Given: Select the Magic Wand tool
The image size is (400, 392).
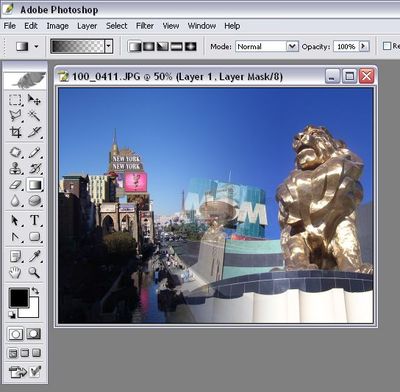Looking at the screenshot, I should click(34, 116).
